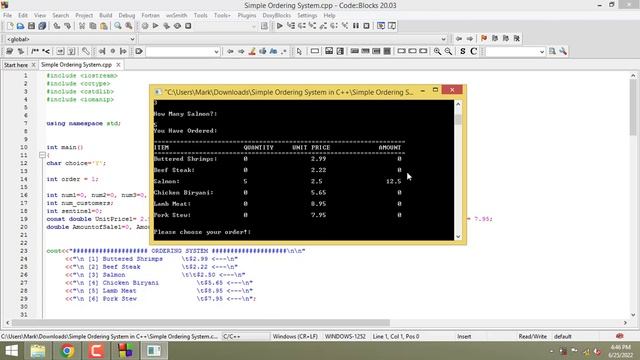640x360 pixels.
Task: Redo the edit via toolbar icon
Action: (x=68, y=26)
